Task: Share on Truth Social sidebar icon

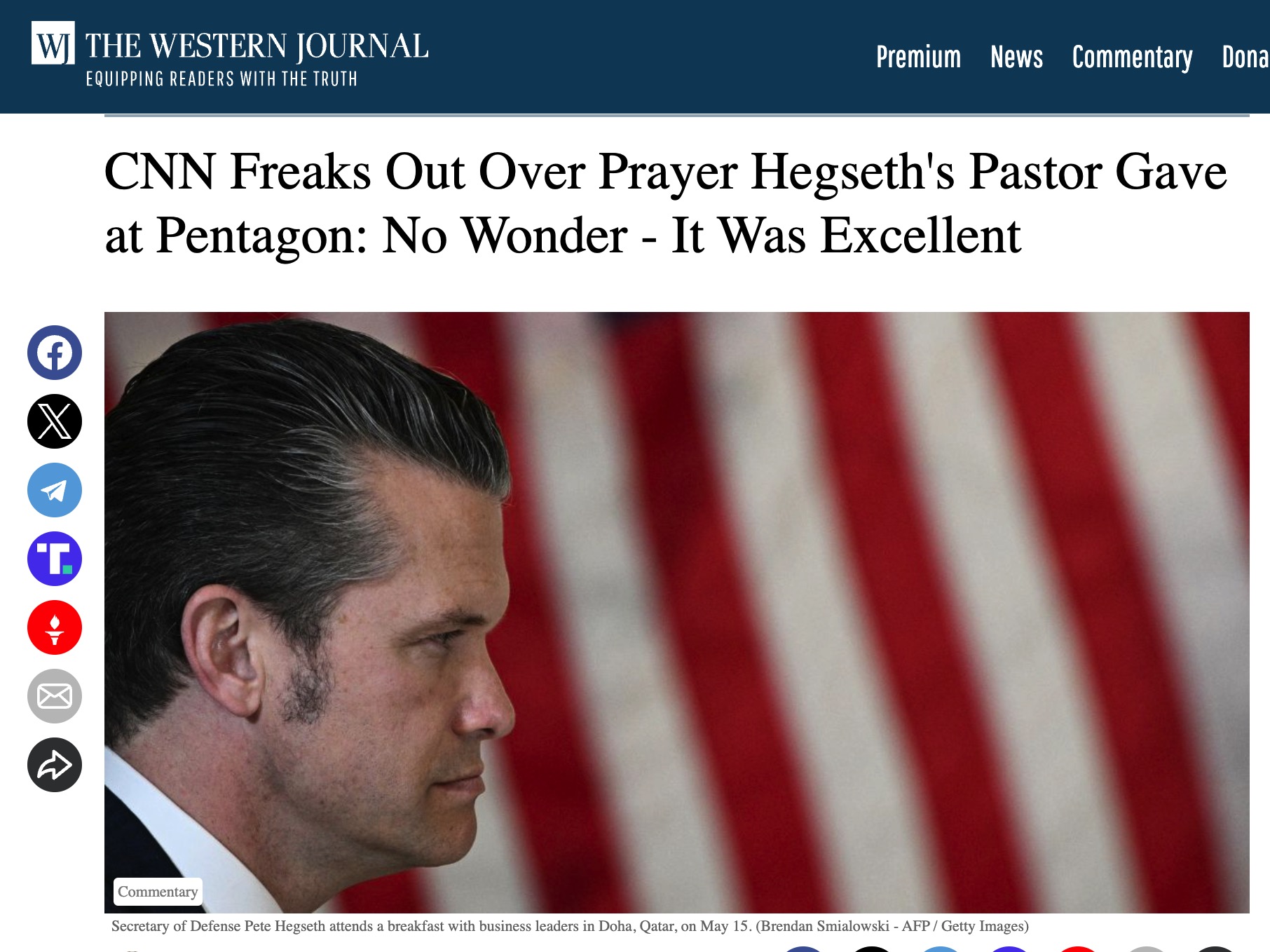Action: [55, 559]
